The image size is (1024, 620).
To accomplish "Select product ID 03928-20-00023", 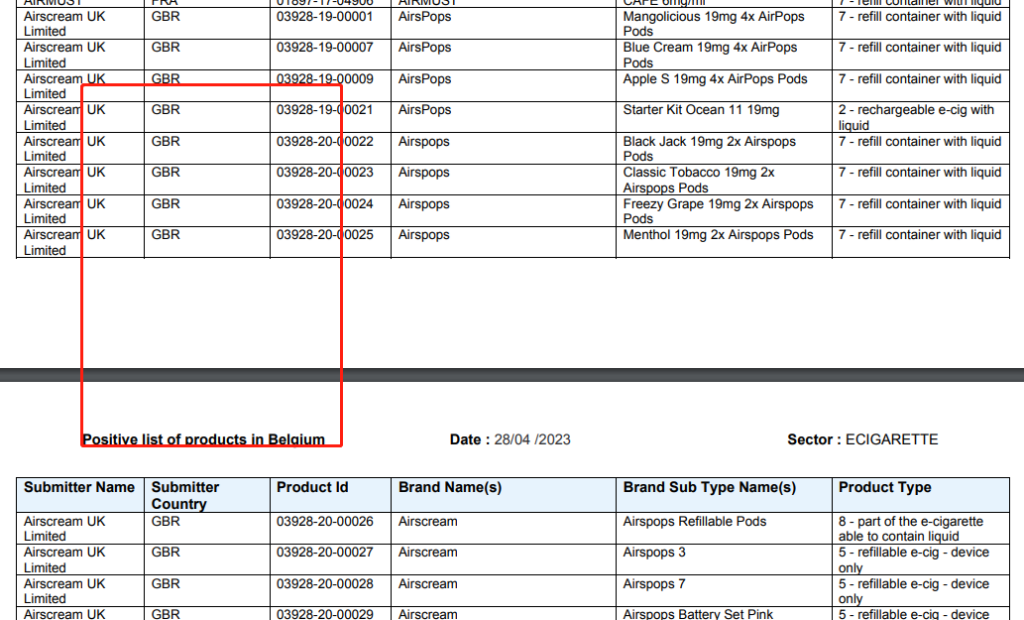I will coord(325,172).
